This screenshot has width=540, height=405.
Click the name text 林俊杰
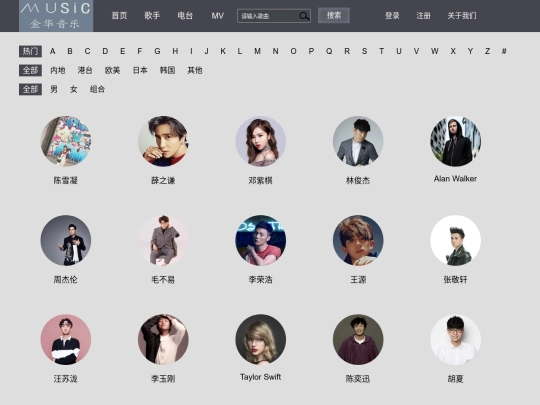click(358, 180)
